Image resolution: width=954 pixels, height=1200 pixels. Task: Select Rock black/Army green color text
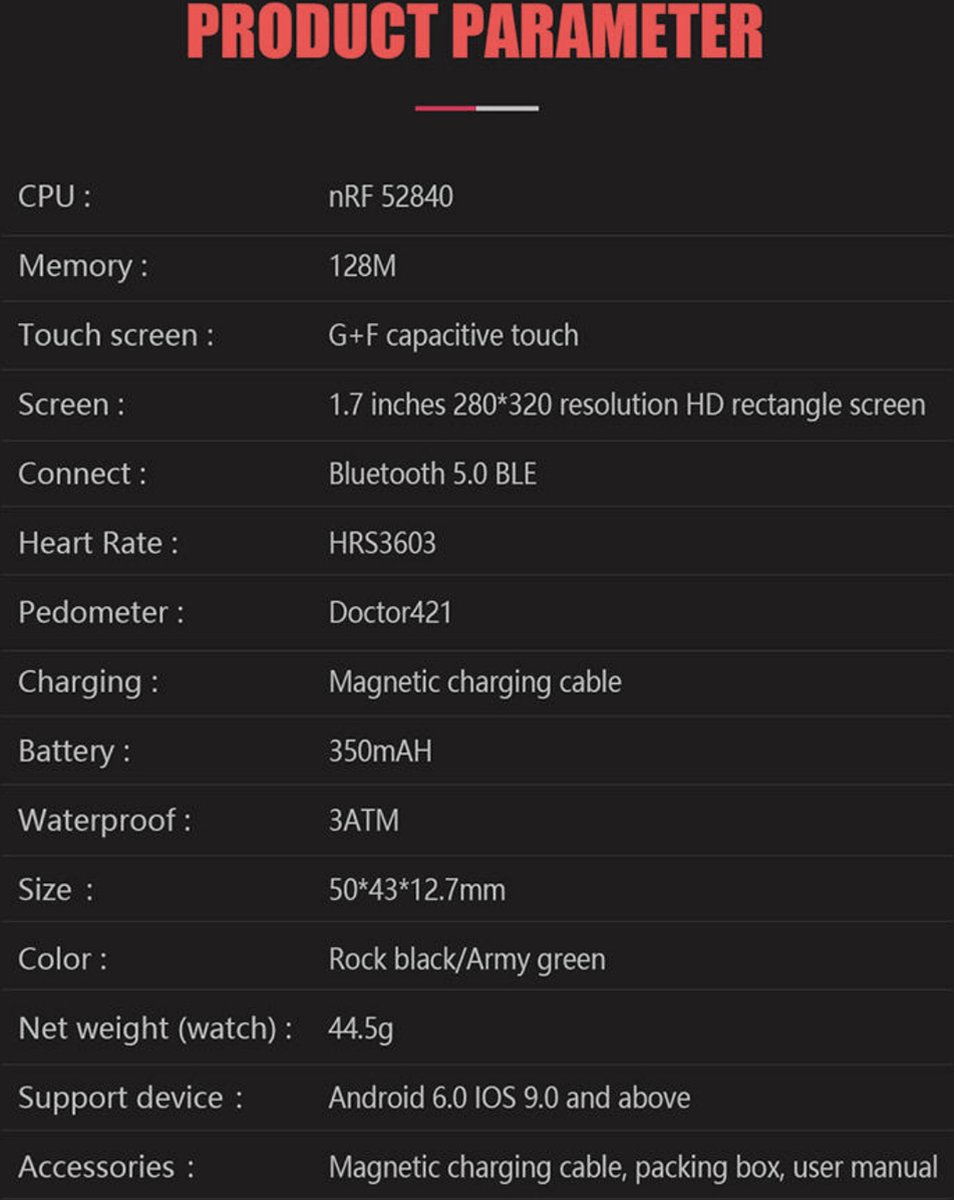[467, 960]
